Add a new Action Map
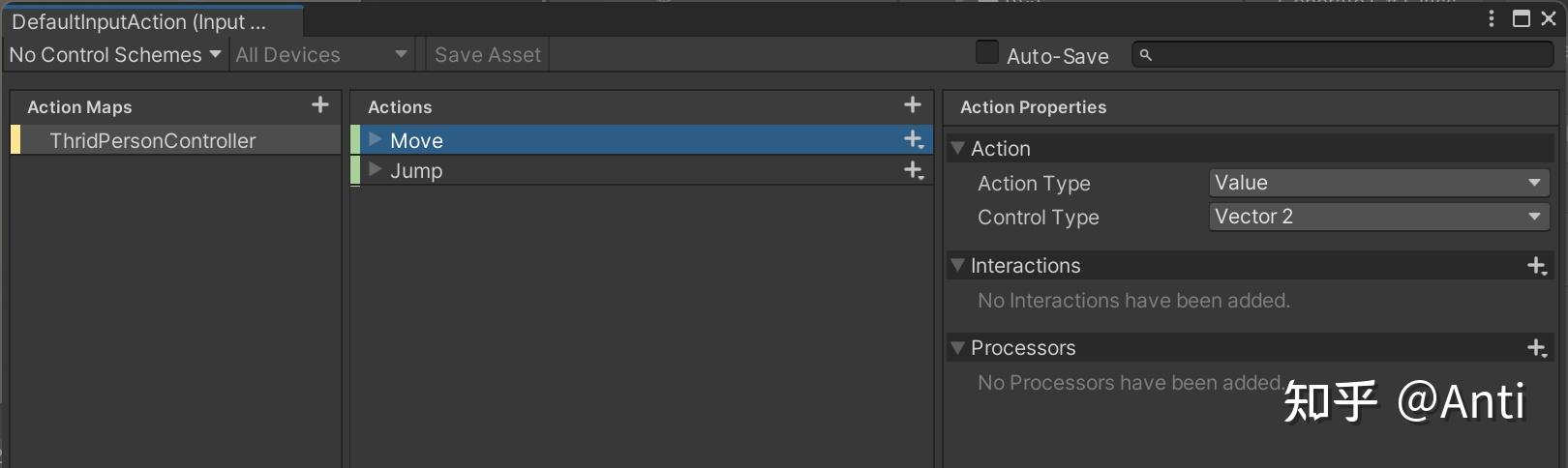This screenshot has width=1568, height=468. click(x=320, y=105)
